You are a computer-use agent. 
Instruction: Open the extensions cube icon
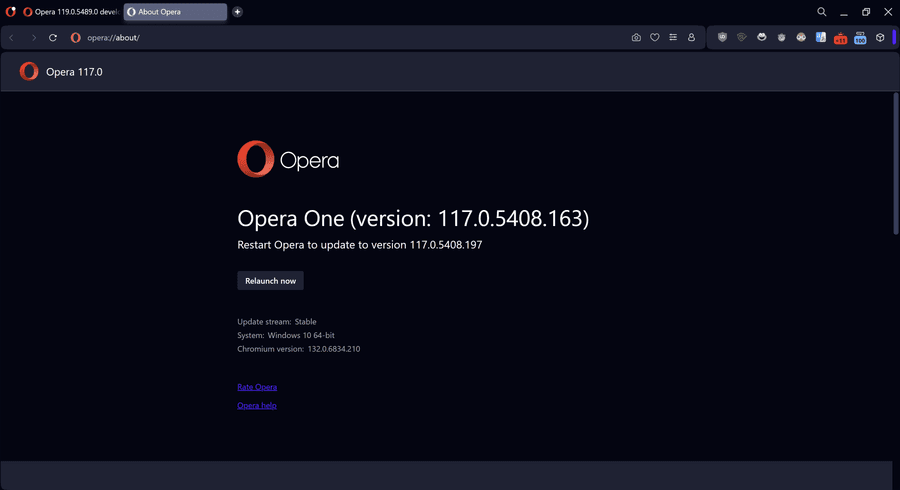click(880, 37)
